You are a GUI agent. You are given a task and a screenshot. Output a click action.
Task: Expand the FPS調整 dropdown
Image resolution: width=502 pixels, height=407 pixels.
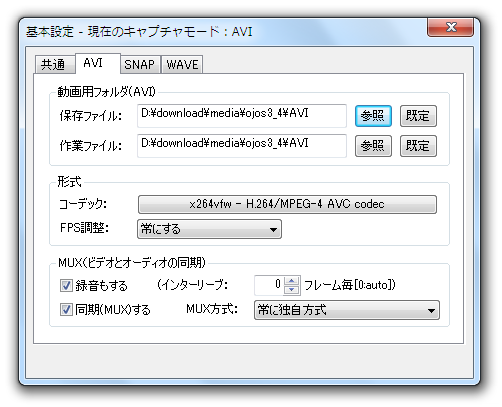pyautogui.click(x=209, y=229)
